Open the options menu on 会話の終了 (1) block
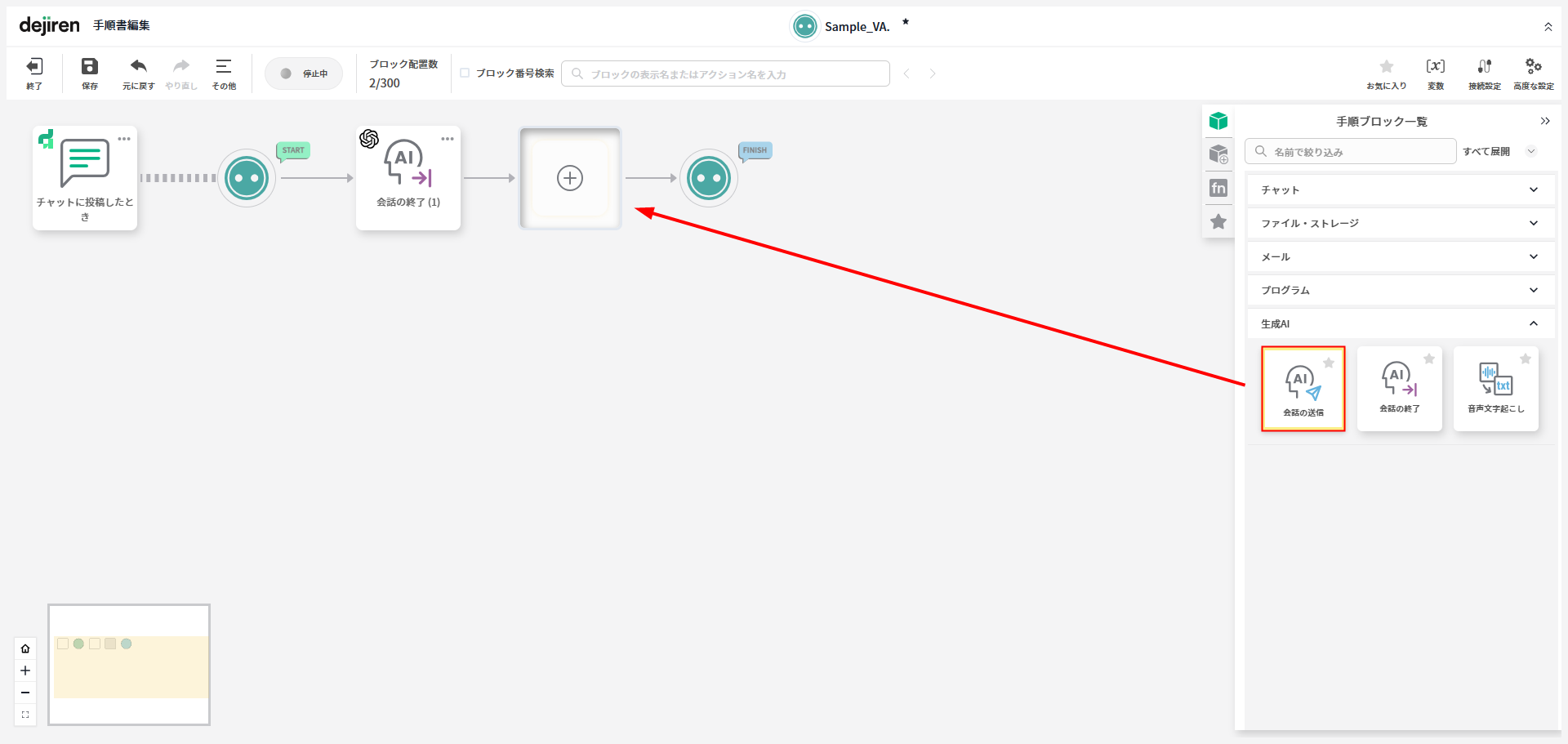The width and height of the screenshot is (1568, 744). click(448, 139)
